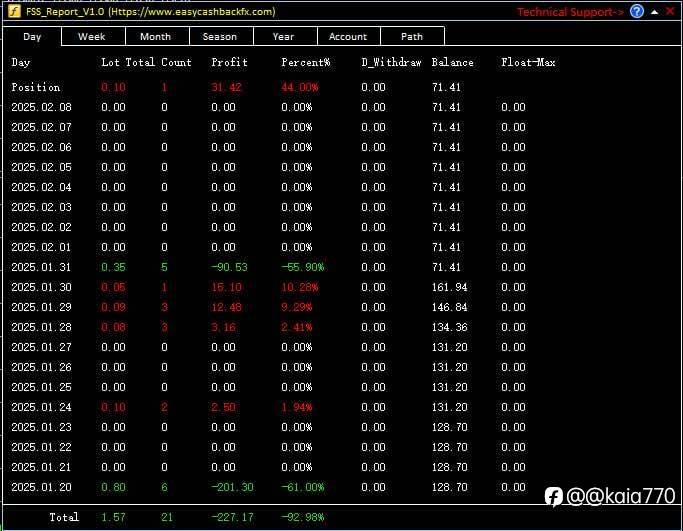Click the 2.41% percent value
The image size is (683, 531).
point(297,327)
